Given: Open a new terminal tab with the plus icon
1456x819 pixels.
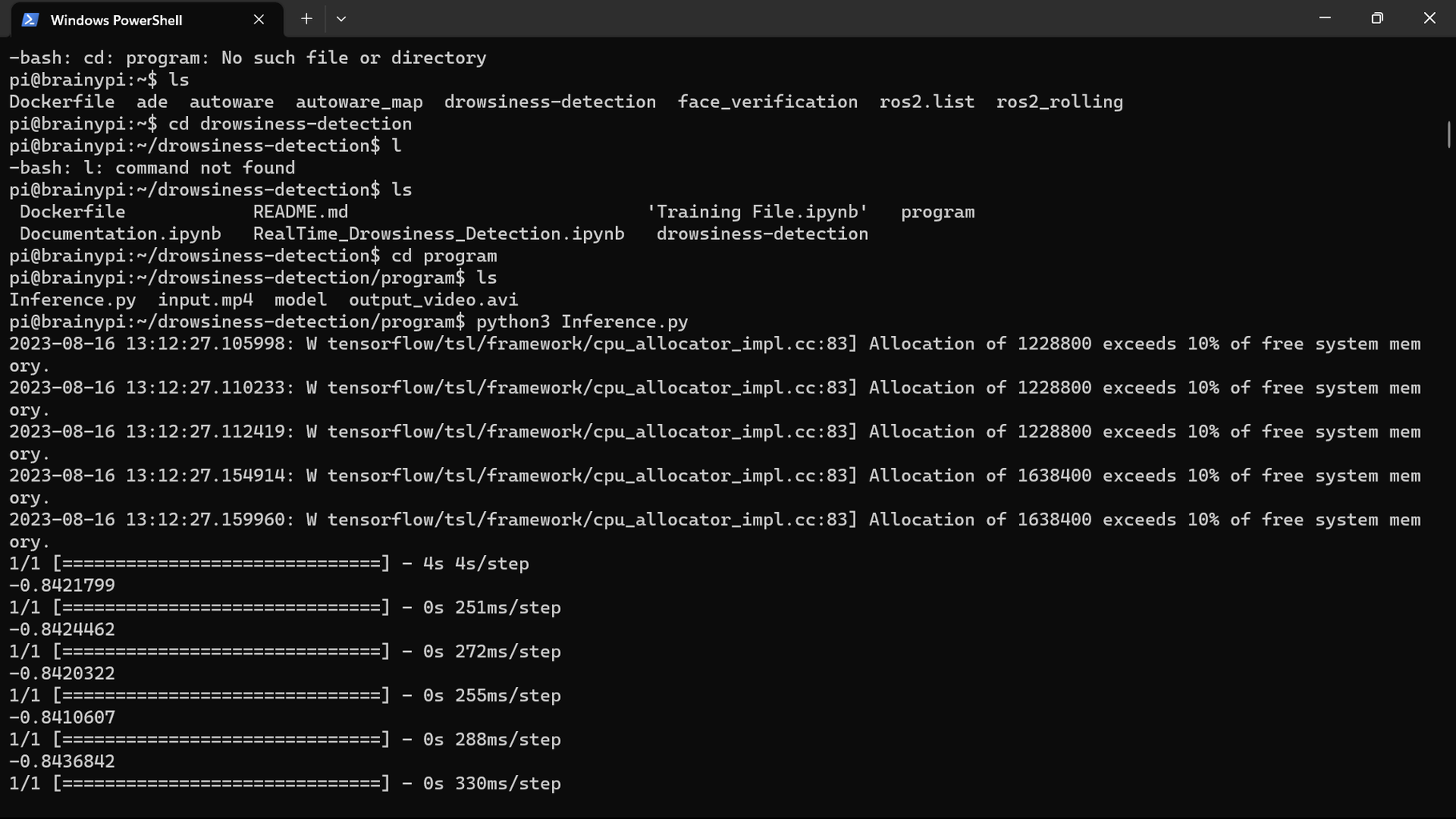Looking at the screenshot, I should (x=306, y=18).
